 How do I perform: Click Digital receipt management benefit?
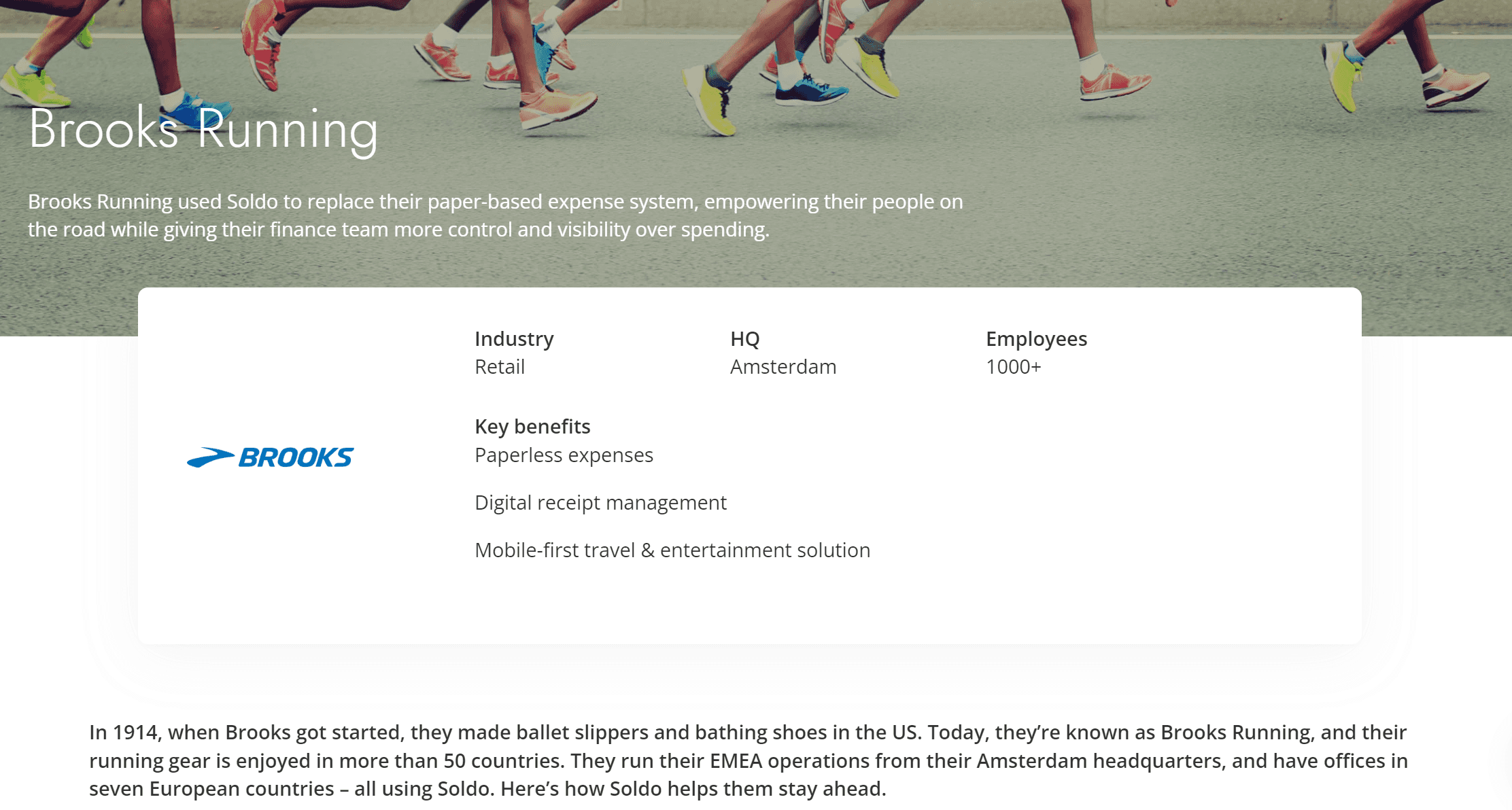tap(600, 502)
